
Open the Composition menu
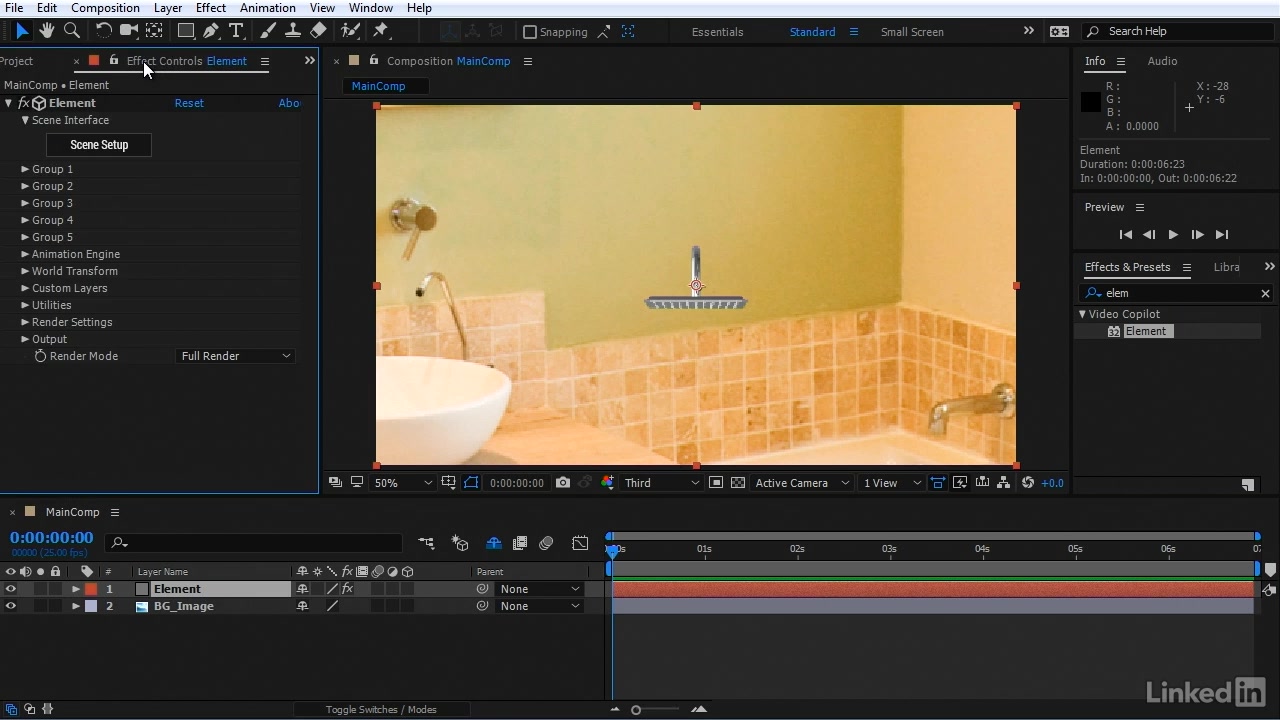105,8
